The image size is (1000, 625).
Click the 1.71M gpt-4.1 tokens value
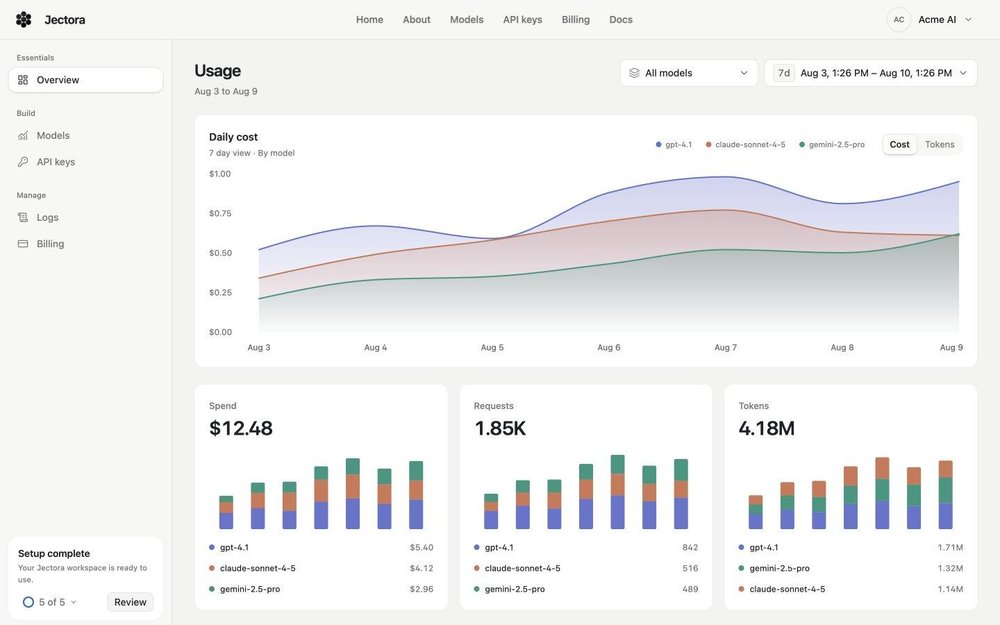tap(950, 547)
